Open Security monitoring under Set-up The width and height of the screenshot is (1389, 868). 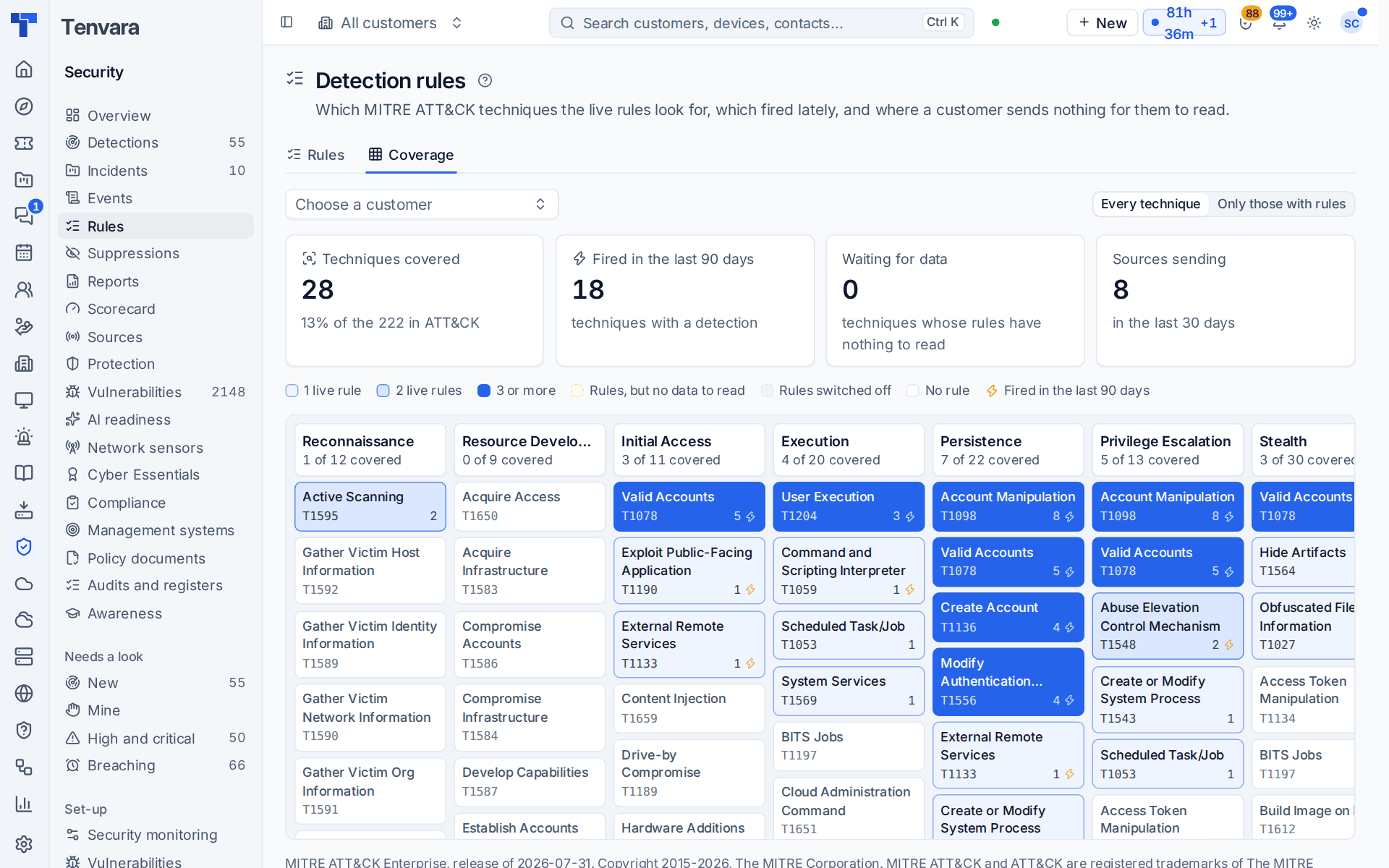click(156, 835)
